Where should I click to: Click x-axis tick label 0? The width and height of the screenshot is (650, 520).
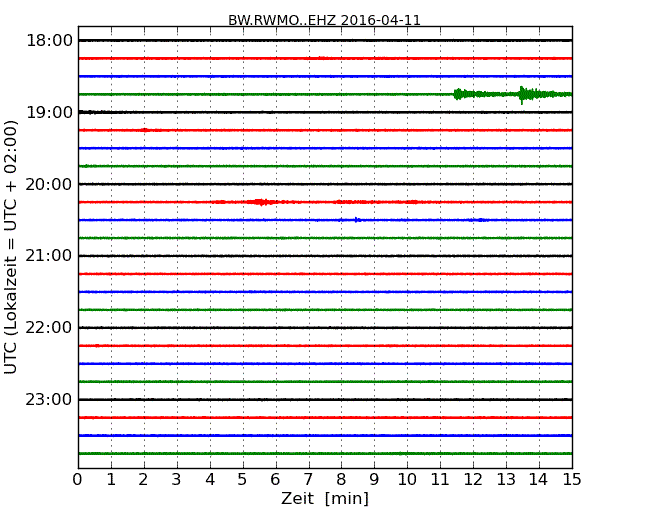point(78,480)
